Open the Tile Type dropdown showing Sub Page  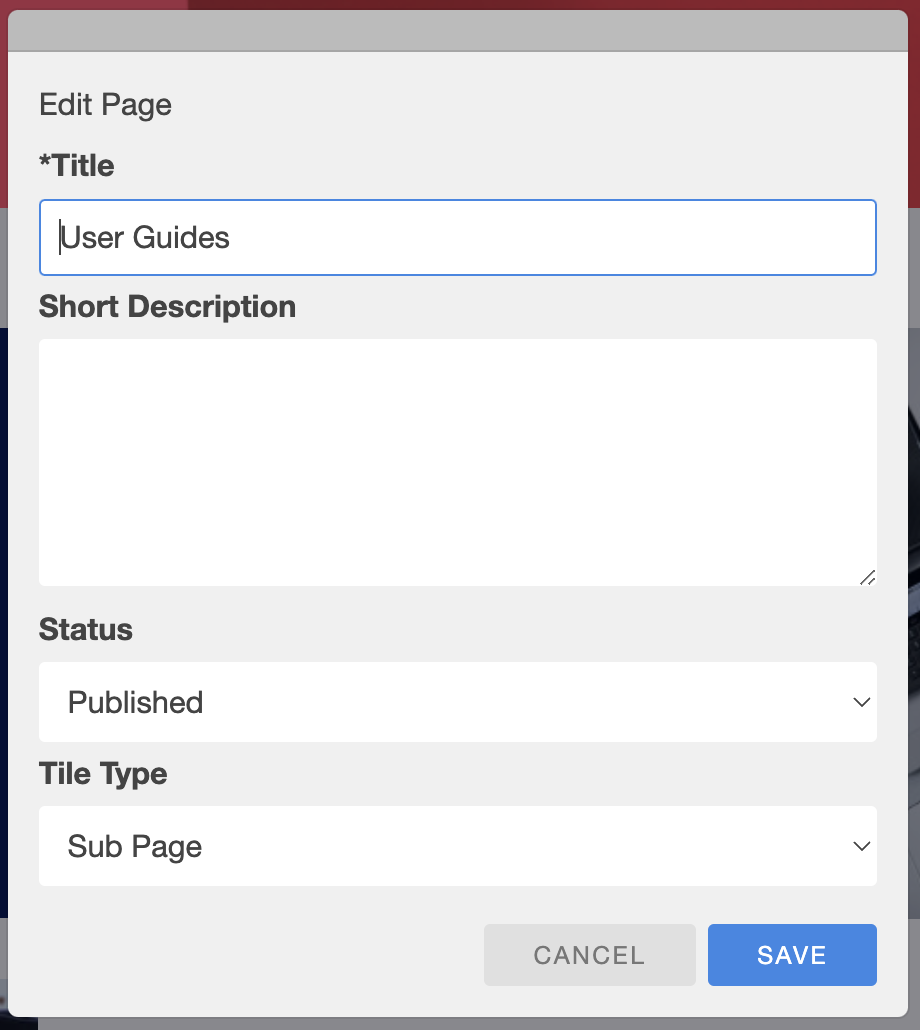coord(458,846)
